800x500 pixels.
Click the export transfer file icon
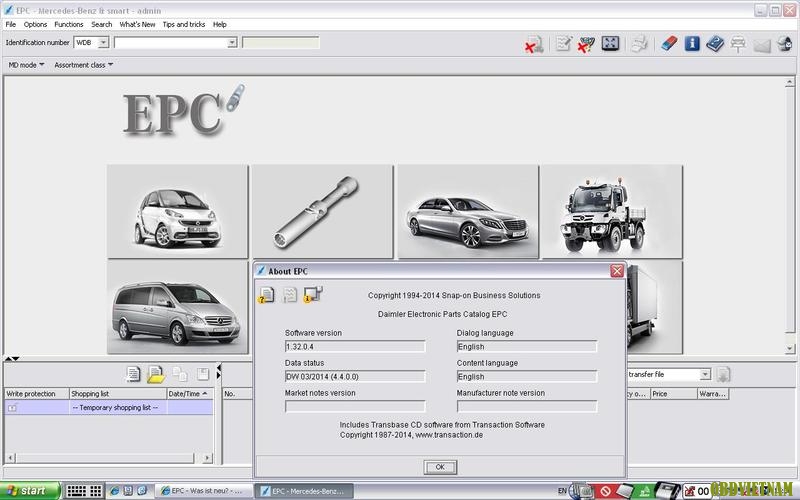[x=723, y=374]
